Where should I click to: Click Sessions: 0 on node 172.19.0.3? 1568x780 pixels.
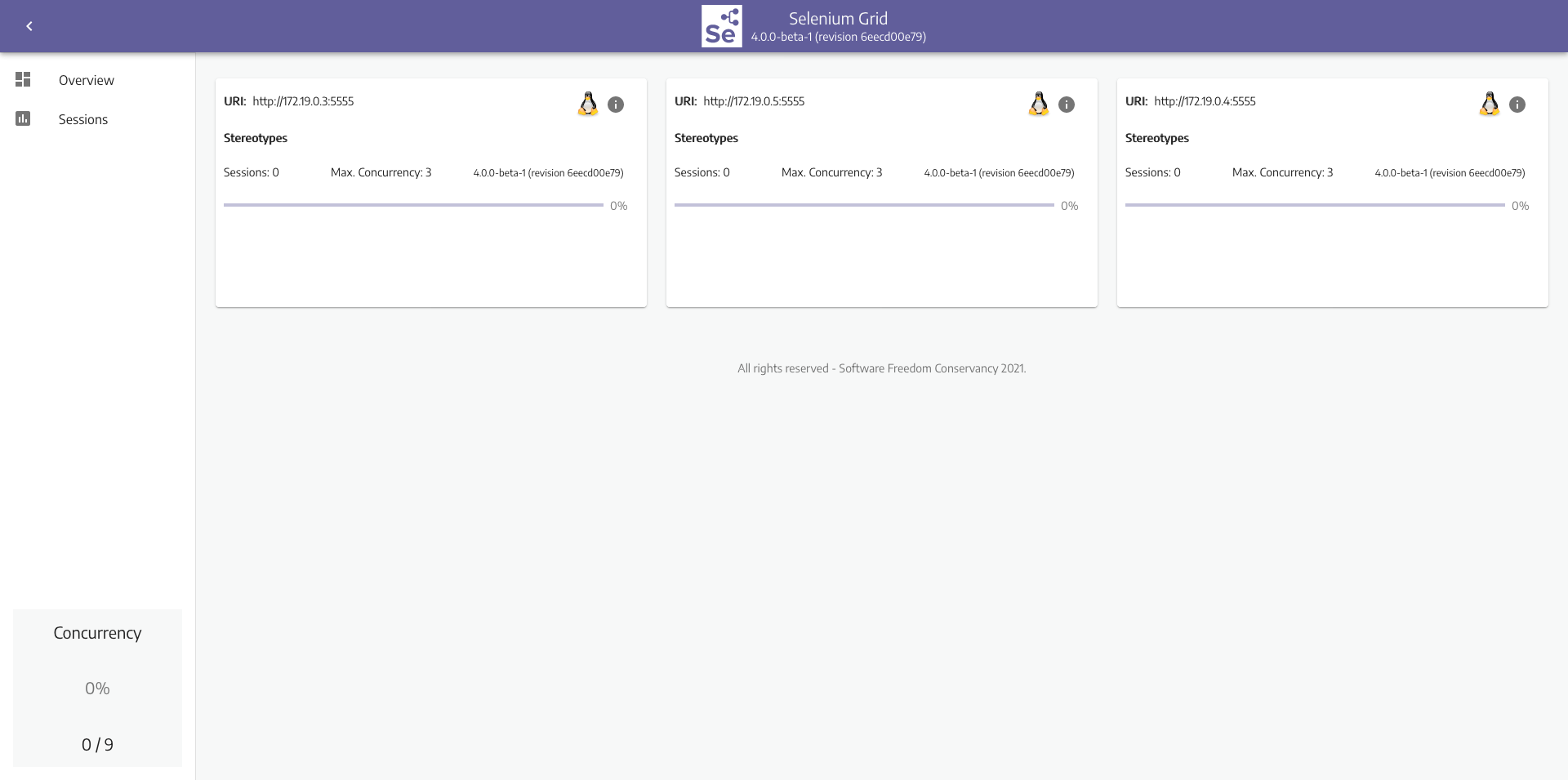(252, 172)
